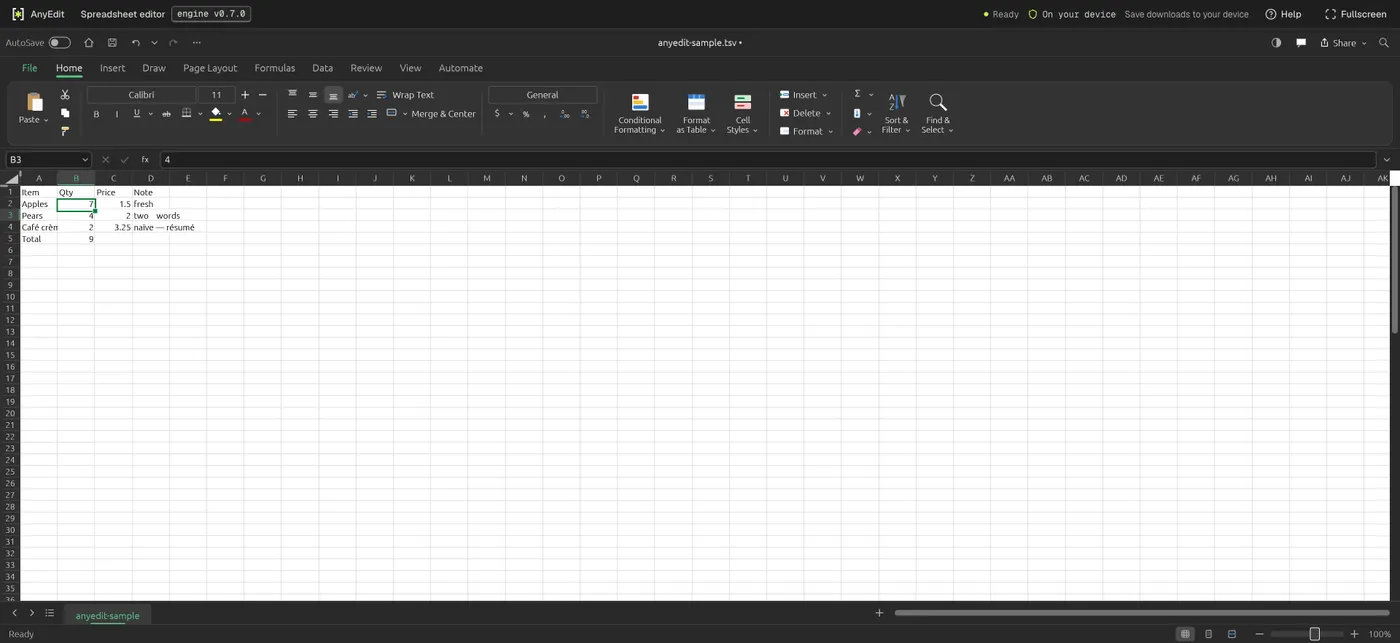Screen dimensions: 1400x643
Task: Click the insert function fx icon
Action: [145, 160]
